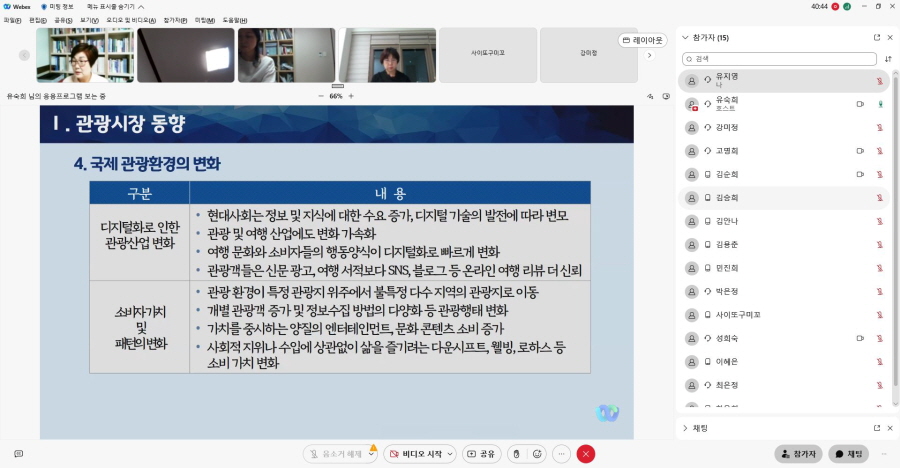Zoom in shared content with plus
Screen dimensions: 900x468
pyautogui.click(x=351, y=96)
